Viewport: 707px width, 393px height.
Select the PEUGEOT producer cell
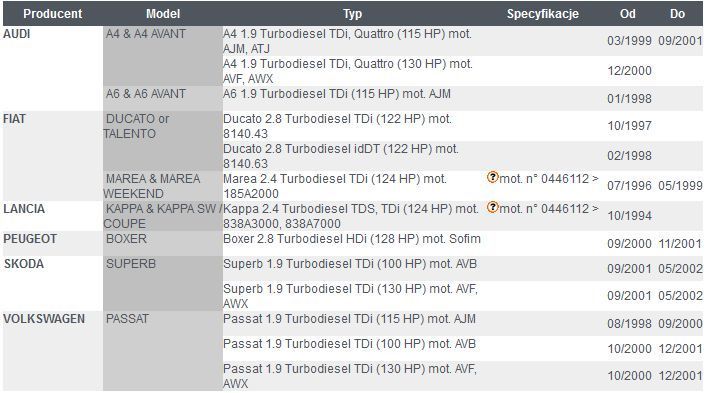[x=53, y=243]
